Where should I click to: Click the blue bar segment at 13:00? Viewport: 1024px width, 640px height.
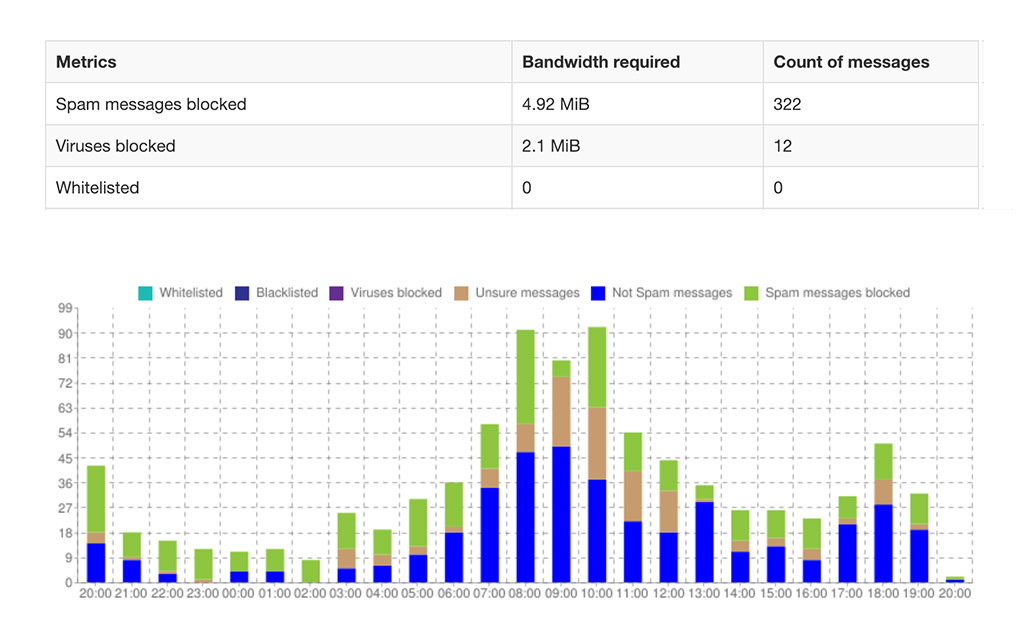tap(704, 541)
